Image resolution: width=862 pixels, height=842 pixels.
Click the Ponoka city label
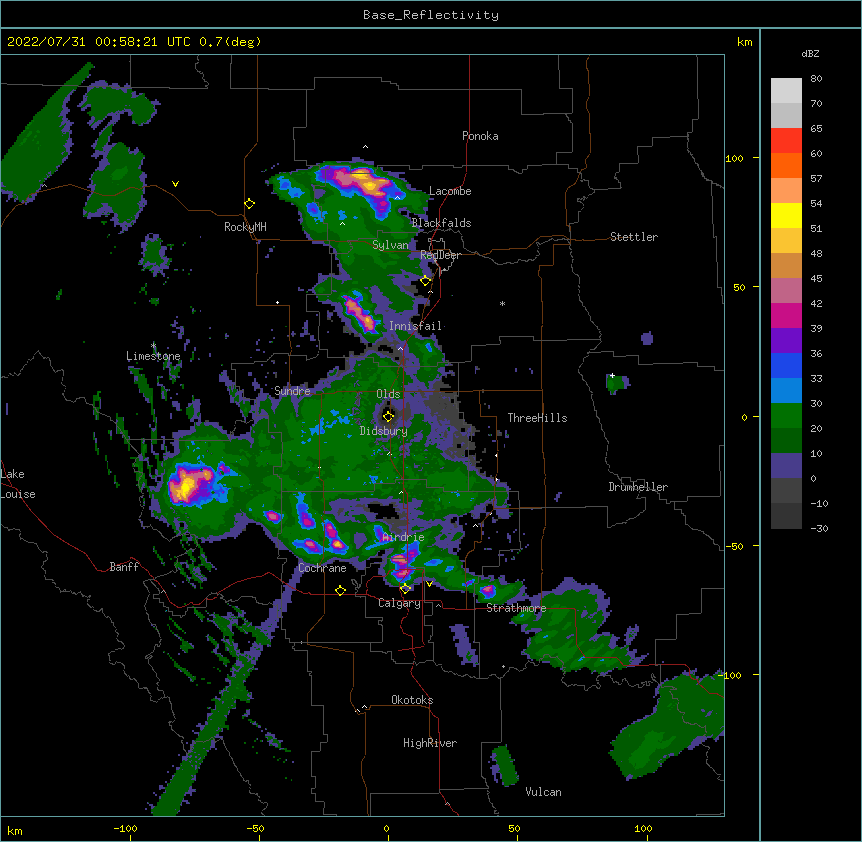tap(480, 136)
